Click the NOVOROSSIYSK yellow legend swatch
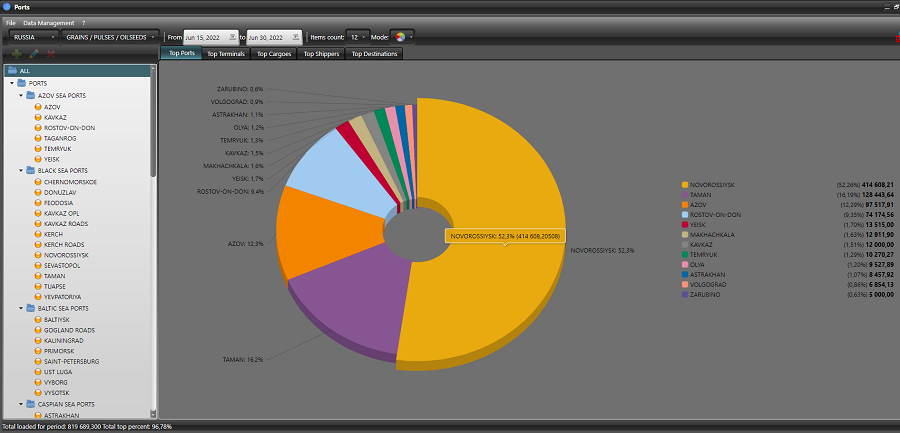900x433 pixels. (x=685, y=185)
